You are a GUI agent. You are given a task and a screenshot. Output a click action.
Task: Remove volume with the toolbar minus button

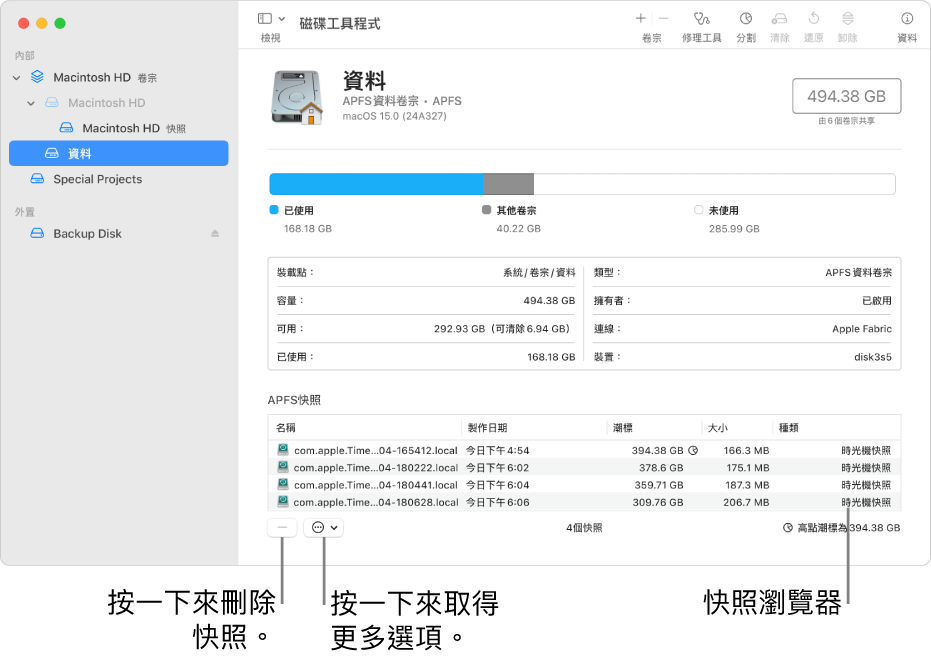point(664,18)
